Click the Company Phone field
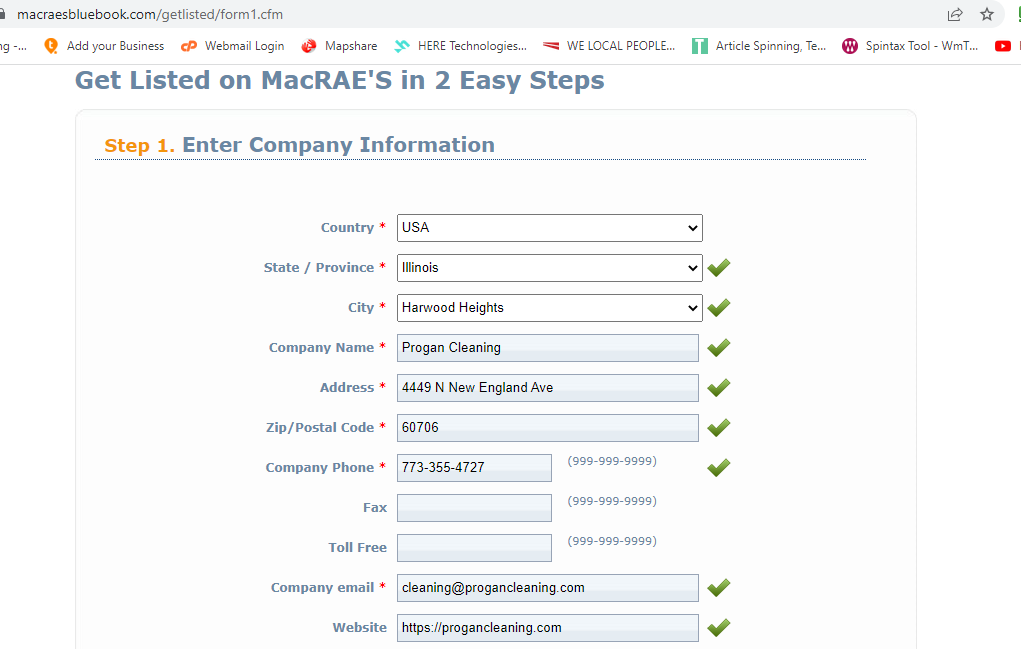1021x649 pixels. (474, 468)
